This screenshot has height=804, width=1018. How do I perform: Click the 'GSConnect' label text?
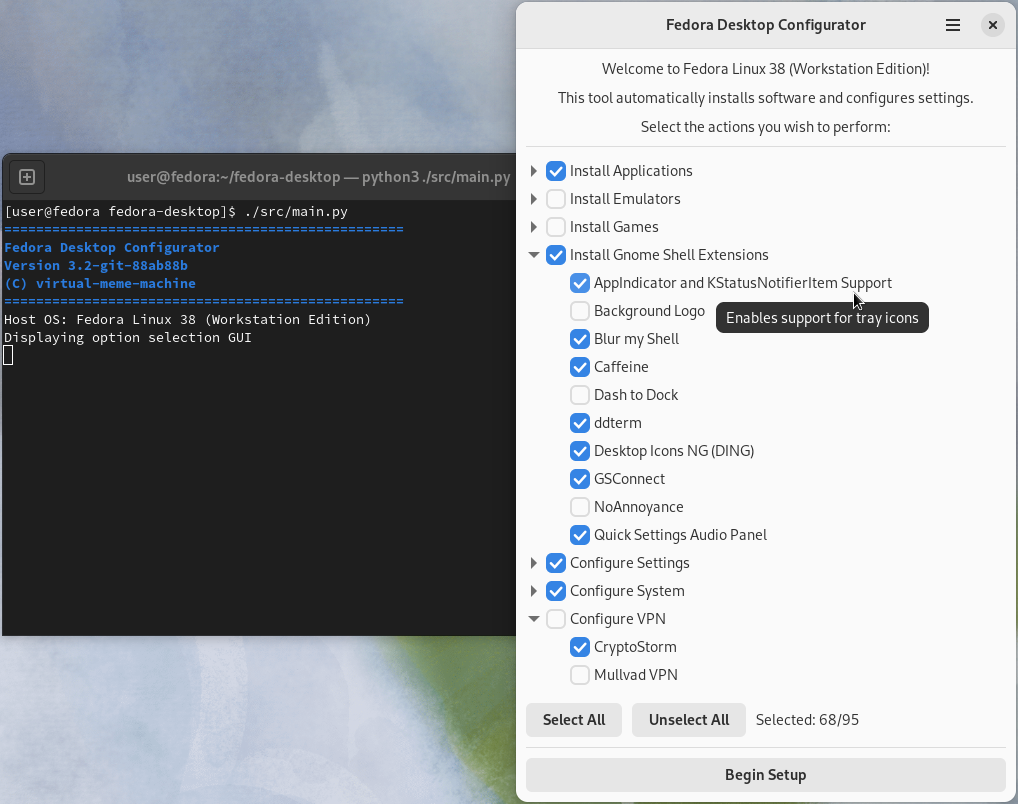pos(629,479)
